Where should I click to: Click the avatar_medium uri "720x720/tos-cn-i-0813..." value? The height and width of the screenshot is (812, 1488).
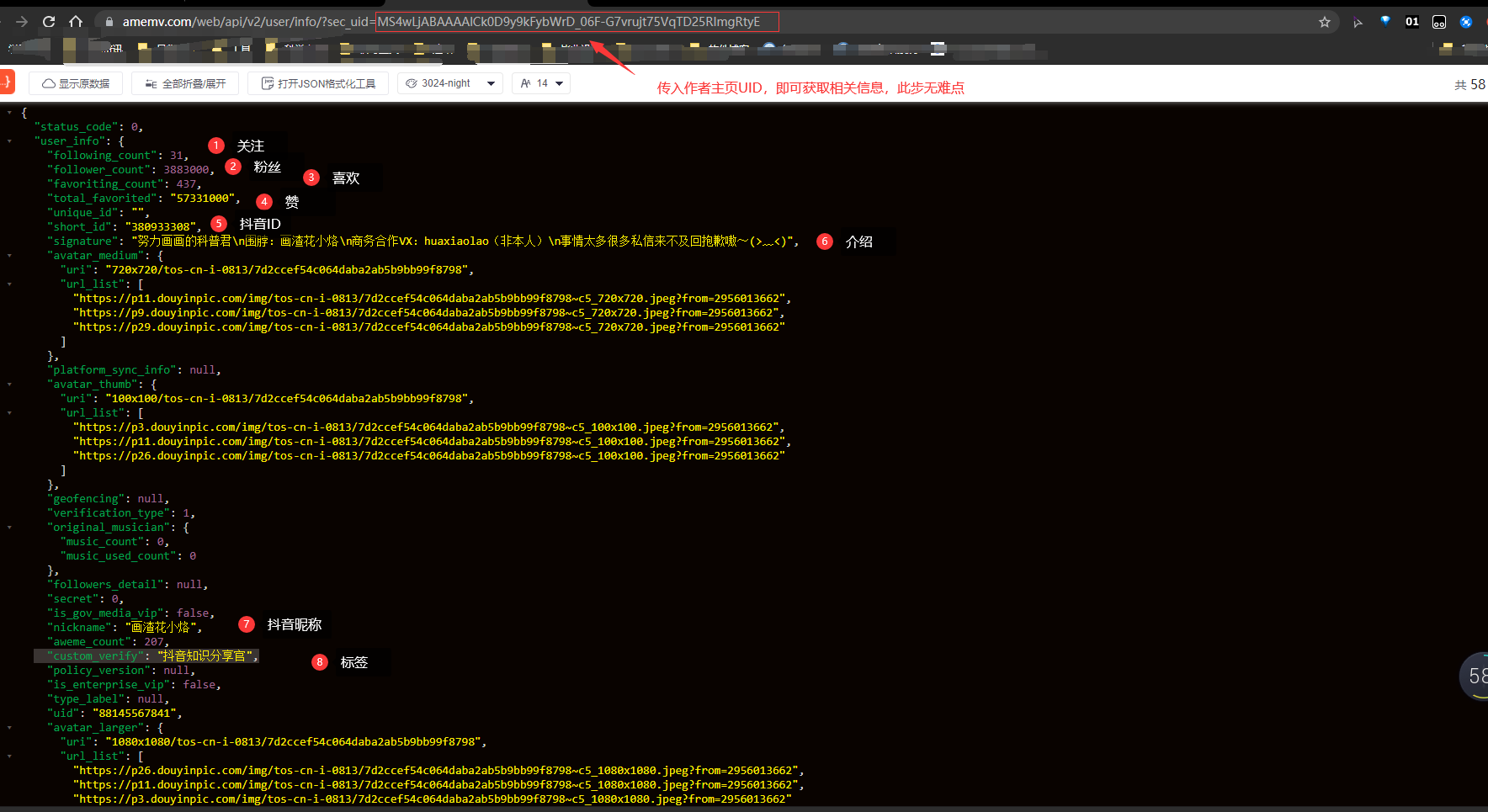pos(287,269)
